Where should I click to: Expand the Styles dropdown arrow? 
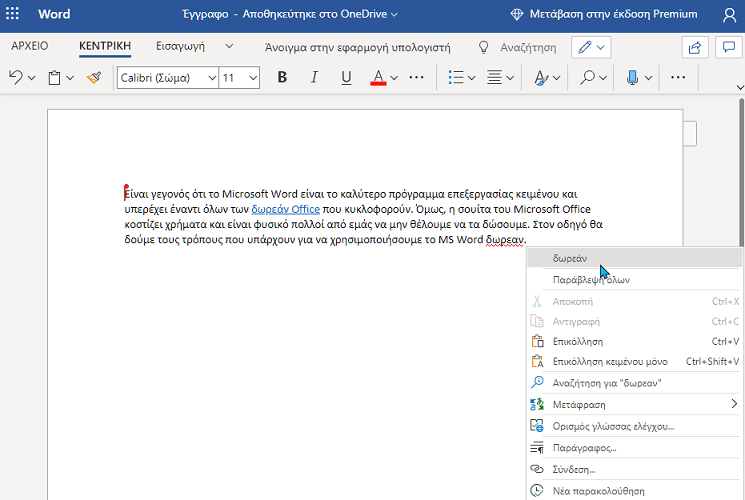(x=557, y=77)
